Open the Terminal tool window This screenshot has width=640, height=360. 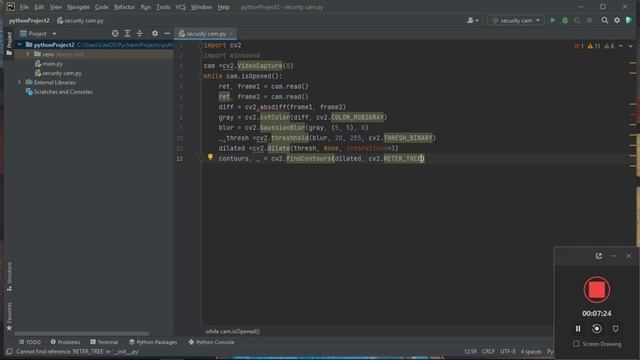[104, 342]
